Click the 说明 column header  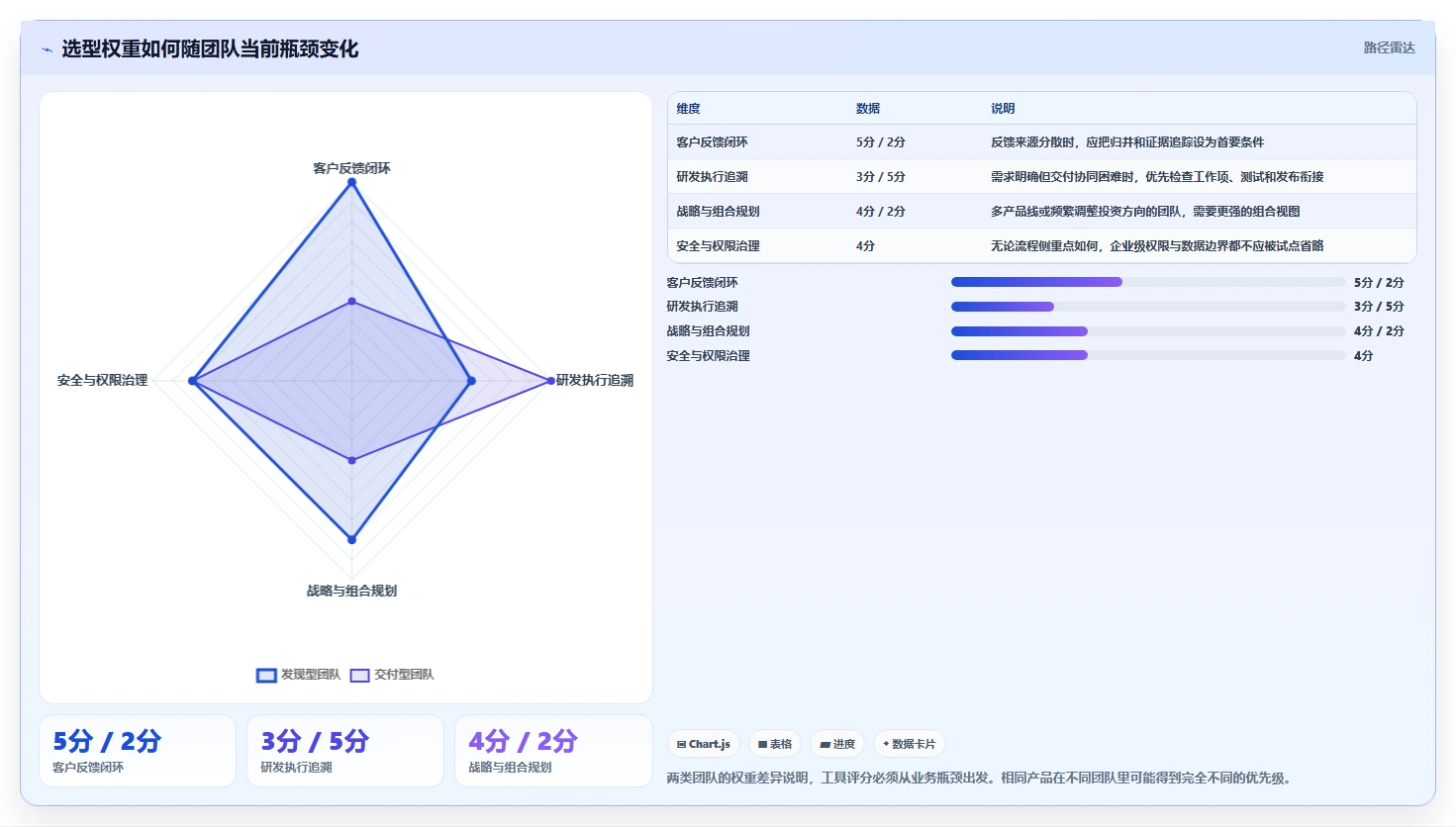pyautogui.click(x=1003, y=109)
